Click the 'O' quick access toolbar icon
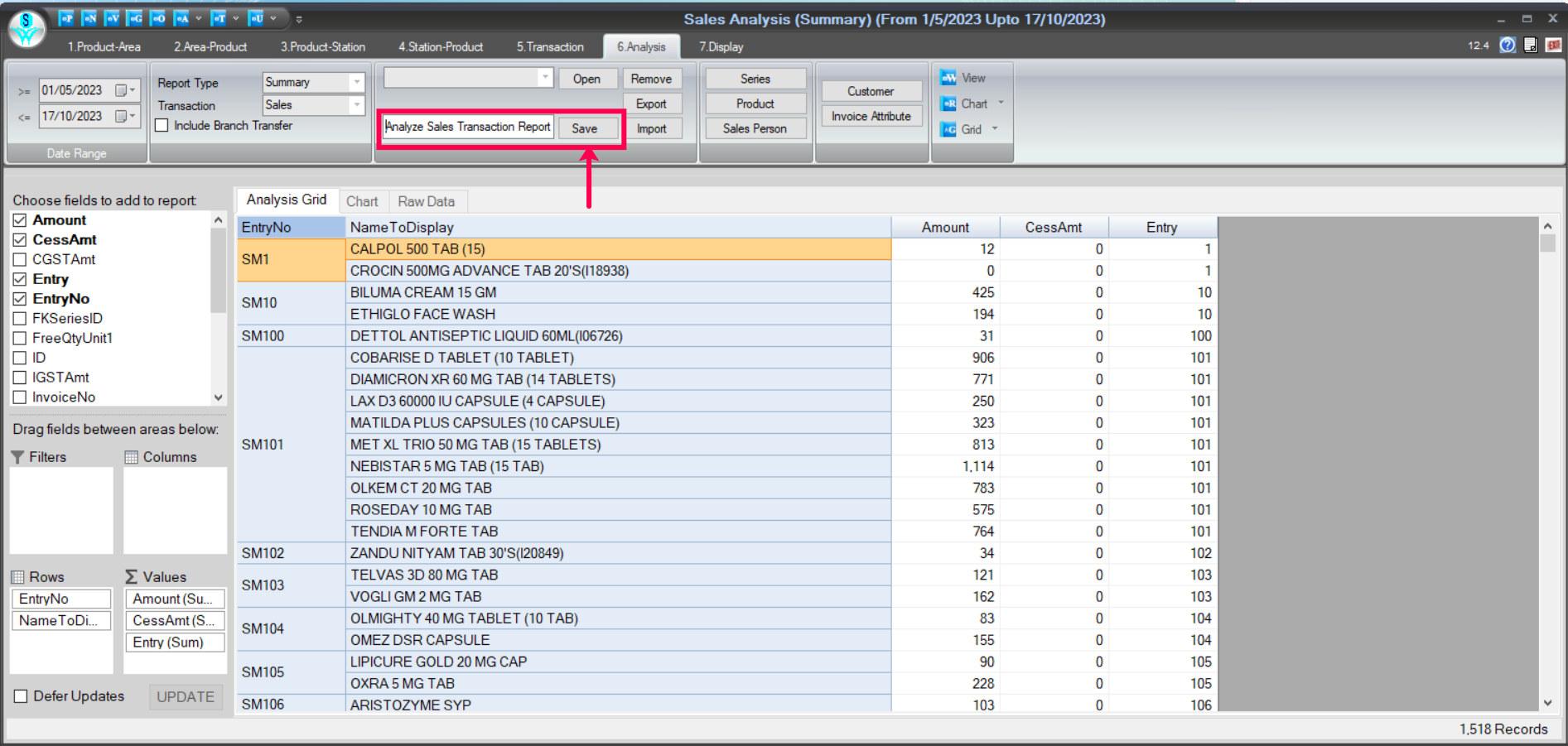The image size is (1568, 746). click(x=159, y=17)
